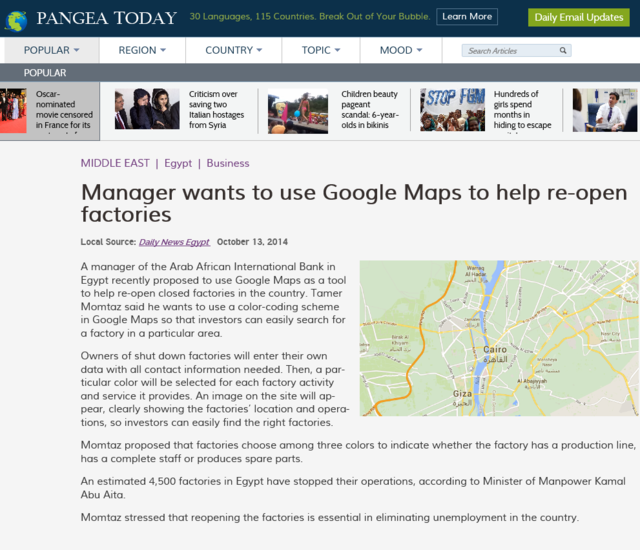Open Italian hostages from Syria thumbnail
640x550 pixels.
tap(147, 110)
